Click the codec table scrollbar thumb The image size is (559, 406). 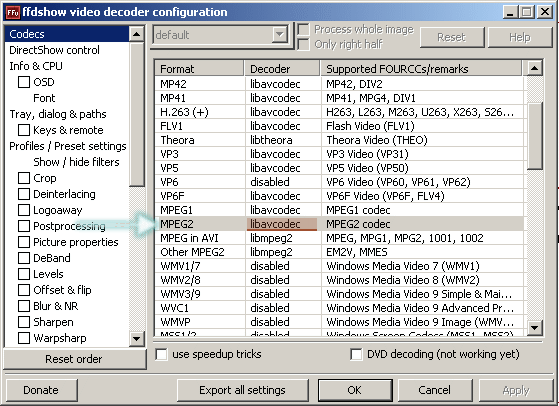[x=534, y=136]
